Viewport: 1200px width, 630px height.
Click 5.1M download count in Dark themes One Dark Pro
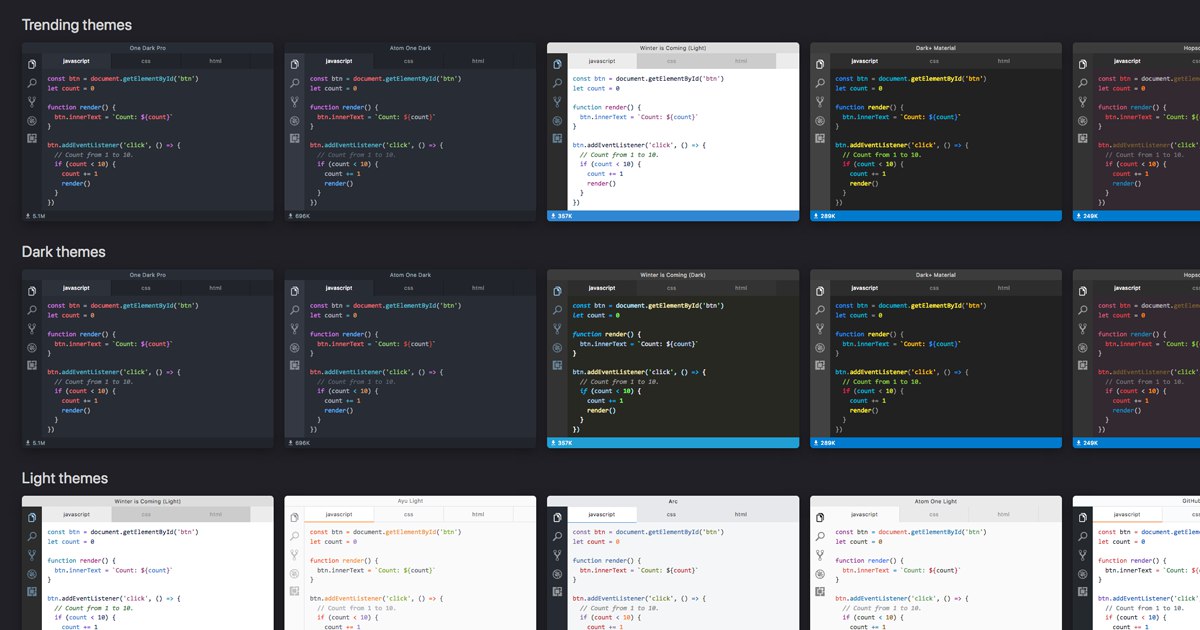38,443
